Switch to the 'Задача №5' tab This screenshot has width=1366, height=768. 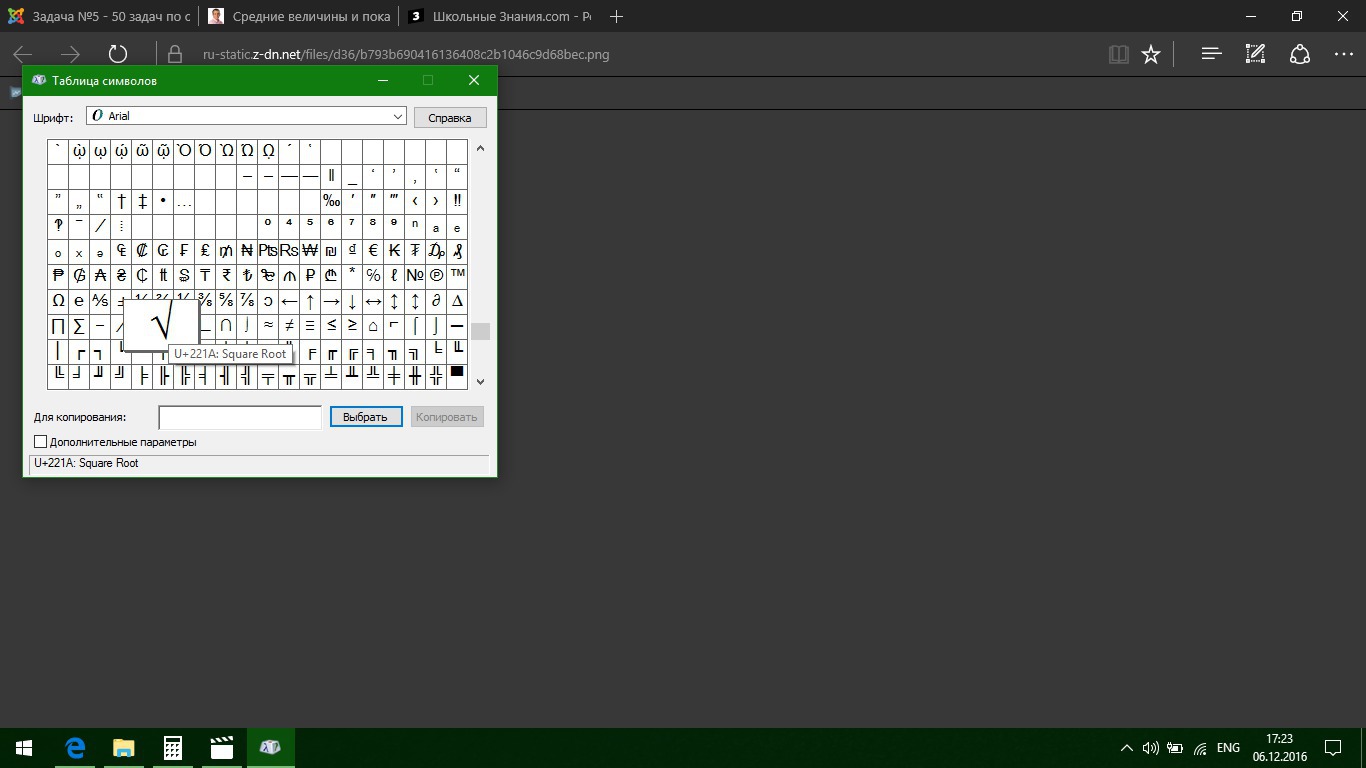click(98, 17)
